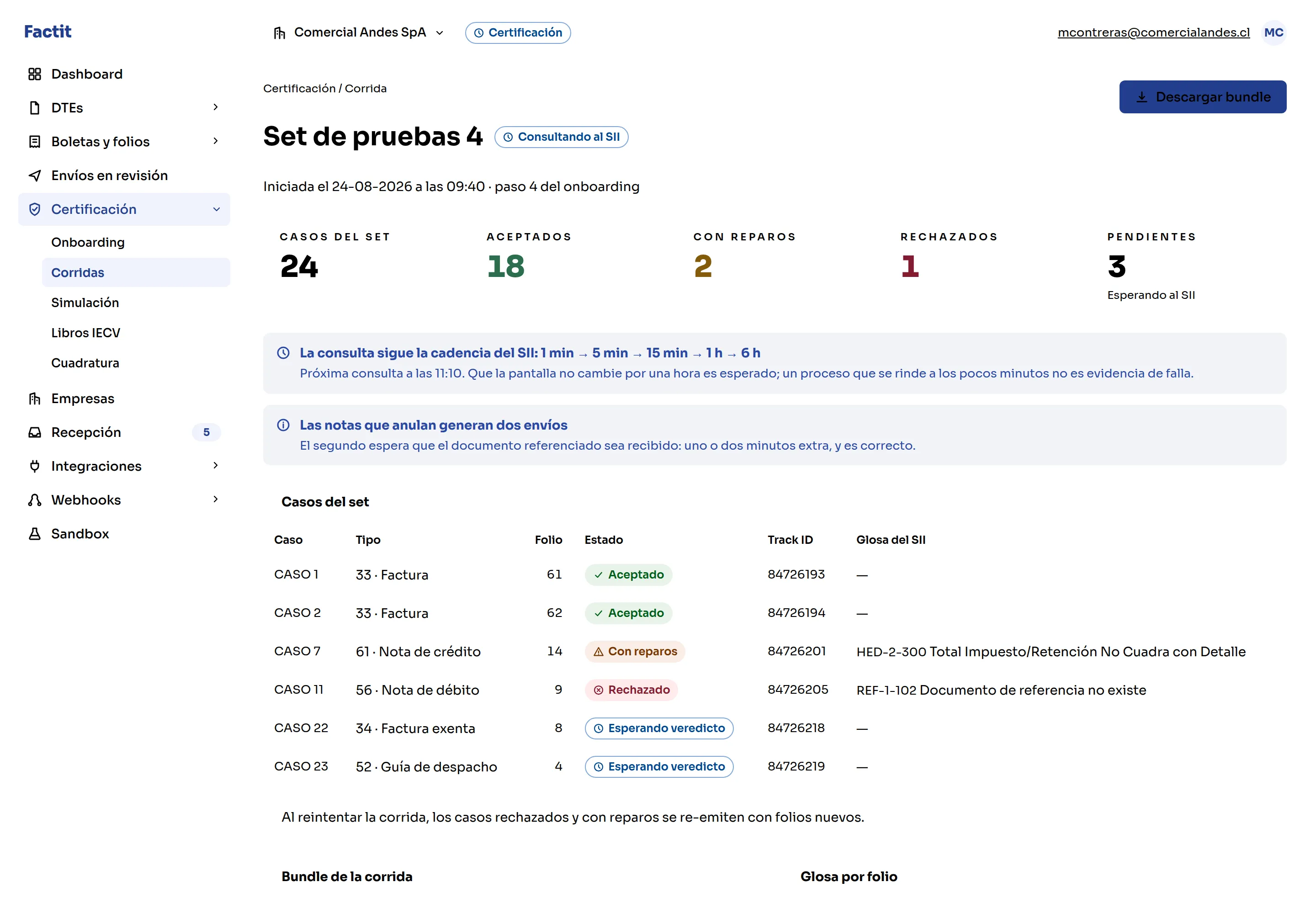
Task: Expand the Webhooks chevron
Action: point(215,500)
